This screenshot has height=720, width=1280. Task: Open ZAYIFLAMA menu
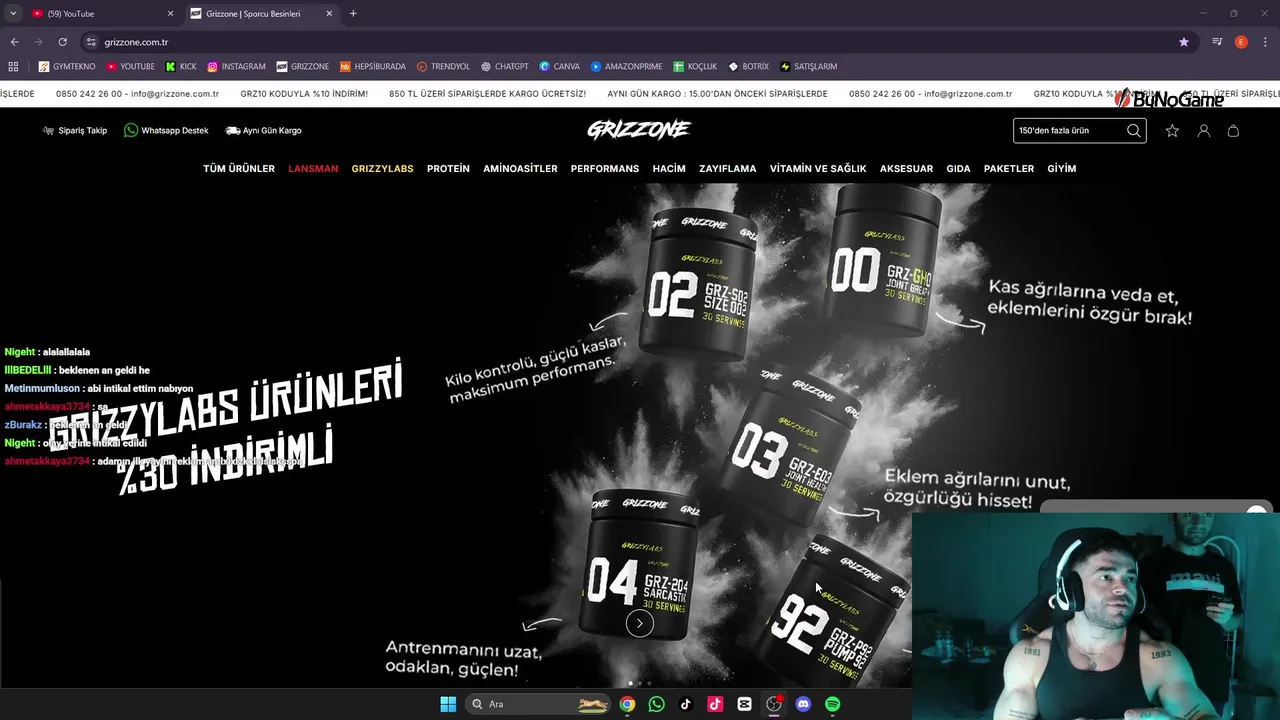[728, 169]
